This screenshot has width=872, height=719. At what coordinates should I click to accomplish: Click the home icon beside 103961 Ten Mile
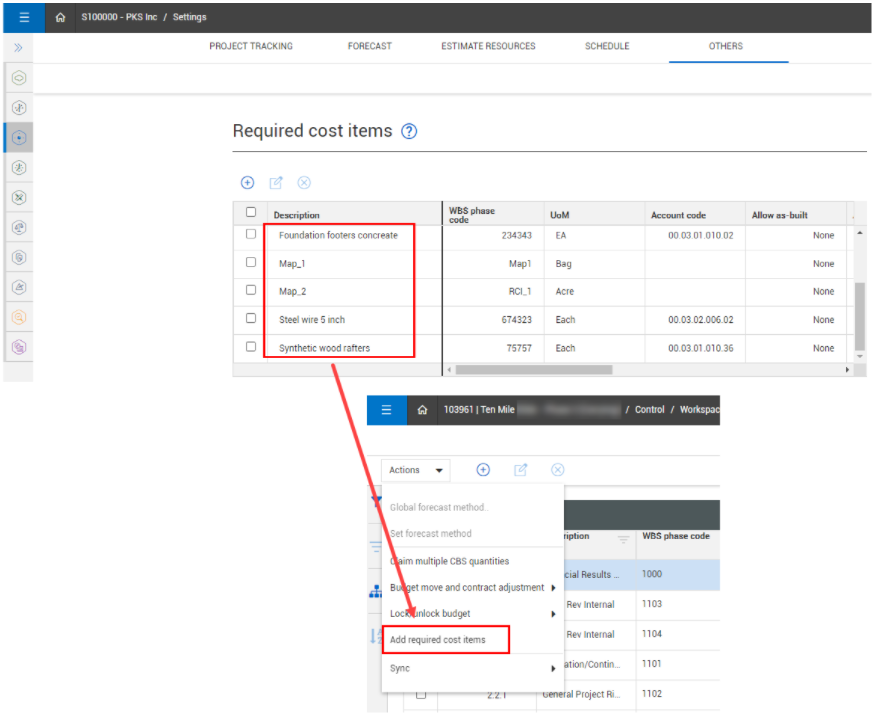coord(423,410)
